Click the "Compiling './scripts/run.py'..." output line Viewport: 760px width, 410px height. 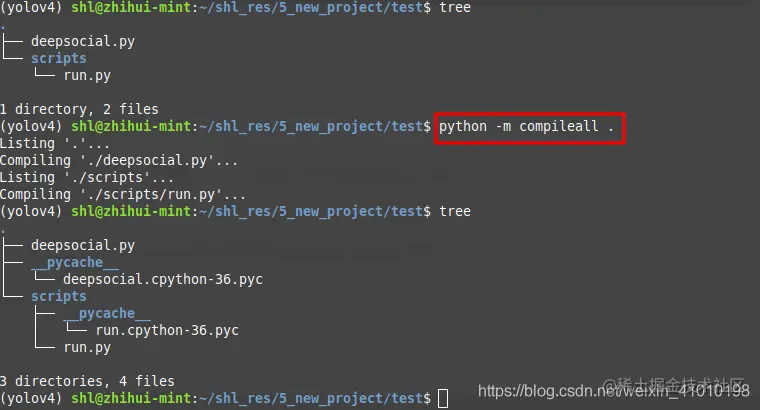pyautogui.click(x=123, y=194)
